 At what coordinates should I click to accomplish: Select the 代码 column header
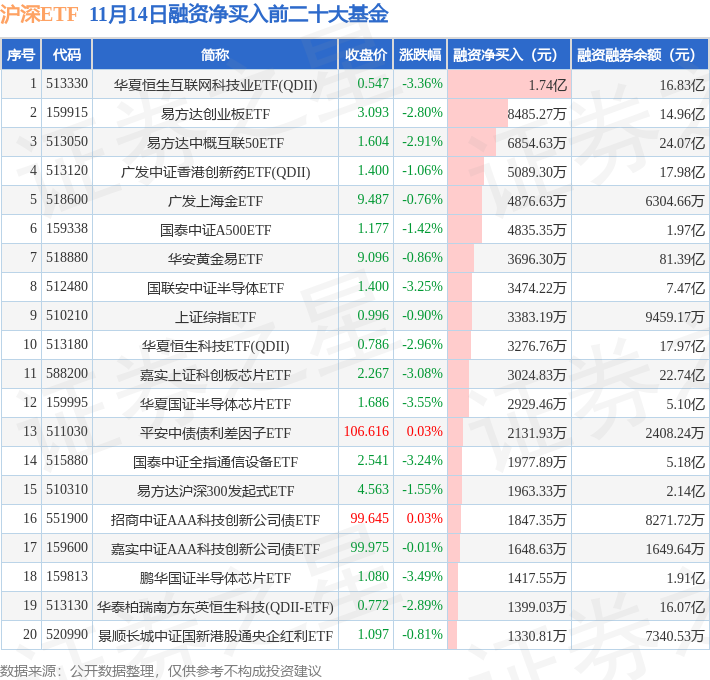(67, 55)
